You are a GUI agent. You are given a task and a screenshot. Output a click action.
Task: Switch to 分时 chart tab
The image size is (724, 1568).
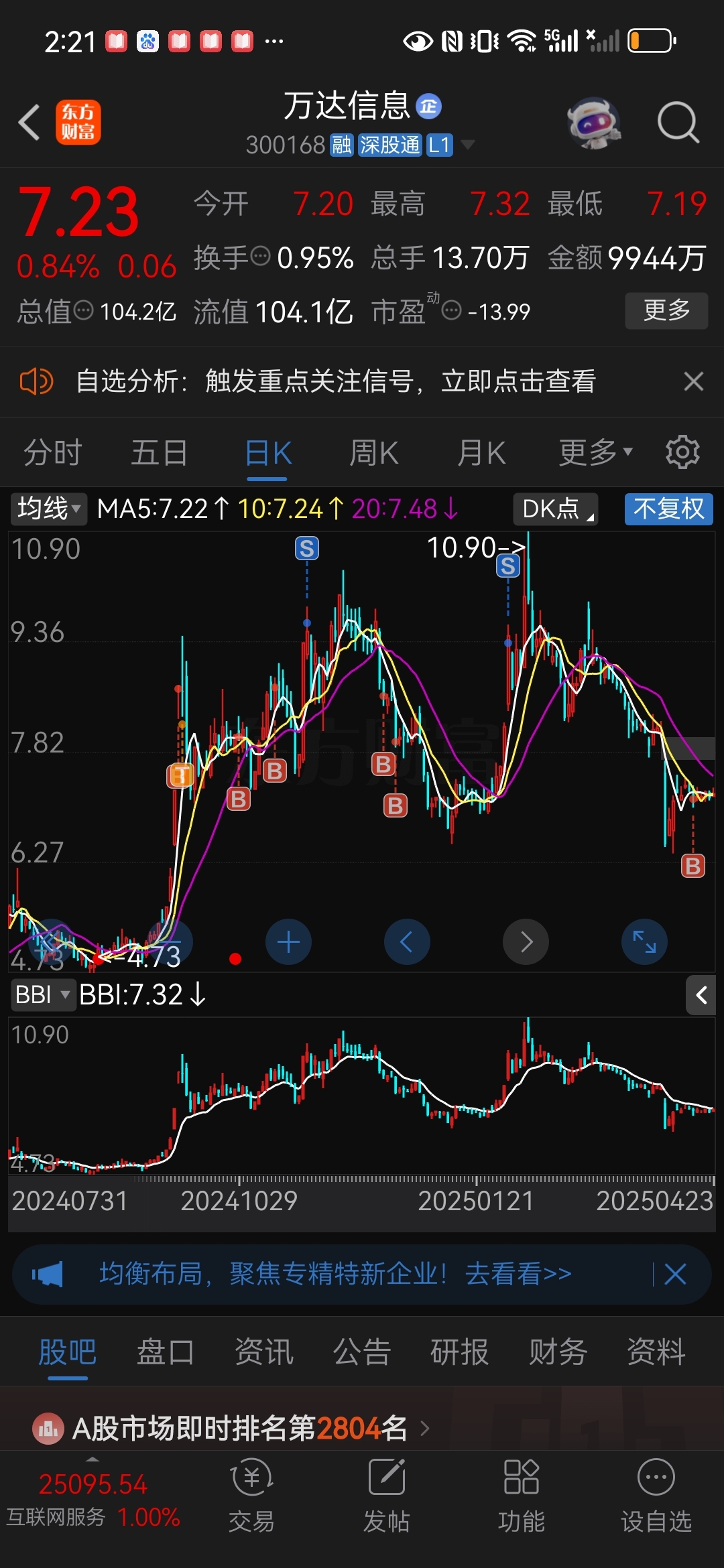coord(53,453)
